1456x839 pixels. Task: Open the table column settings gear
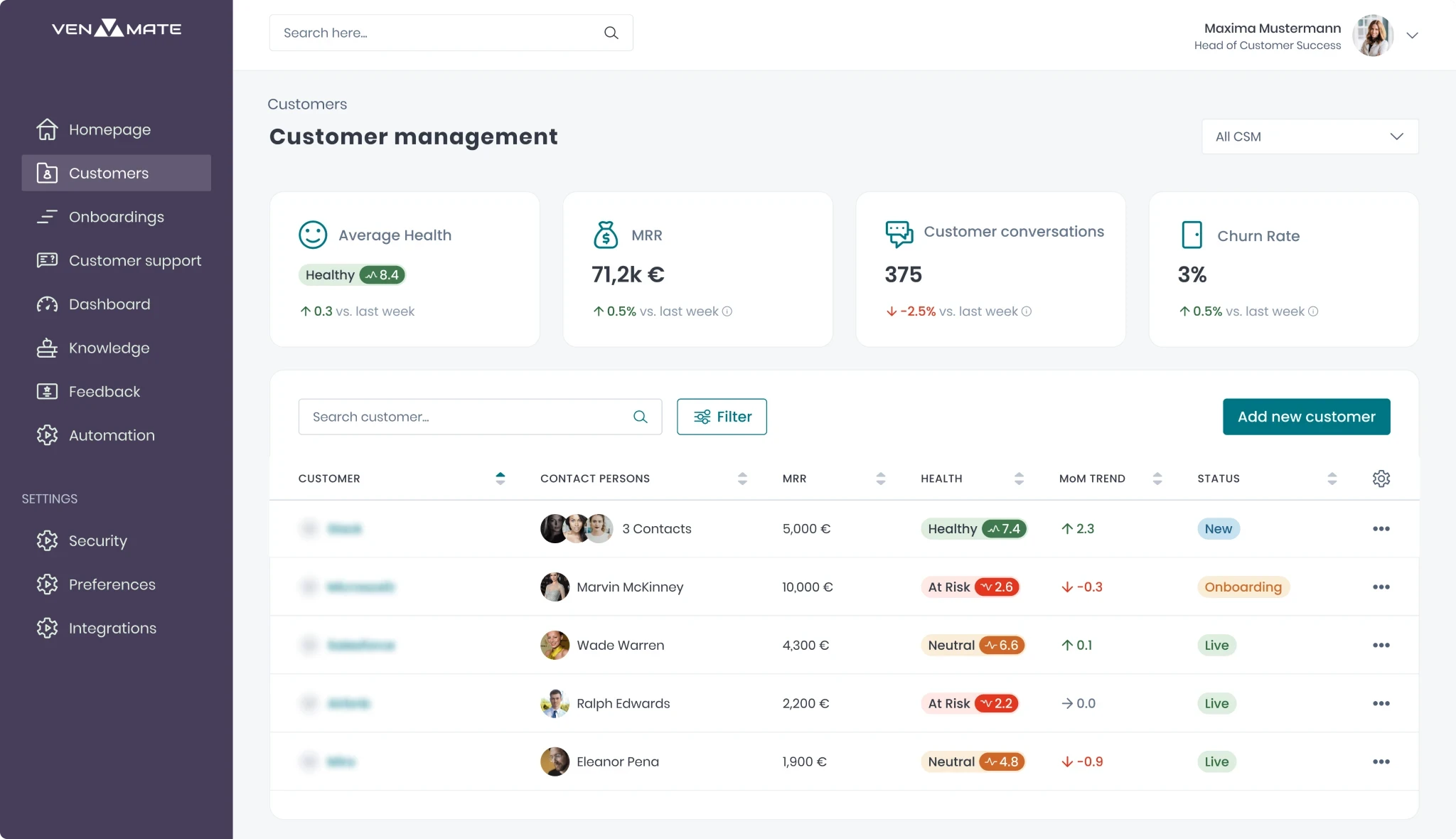tap(1381, 479)
